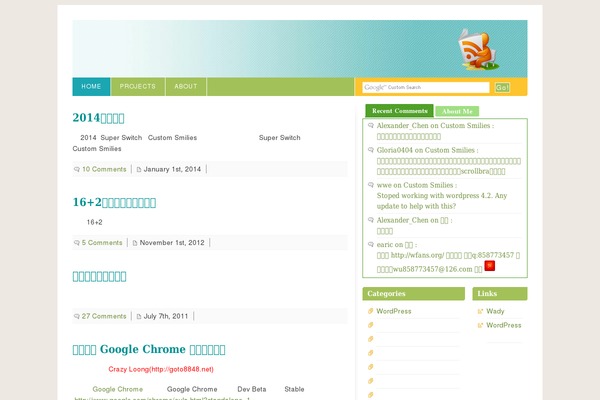
Task: Click page icon beside January 1st, 2014
Action: tap(139, 169)
